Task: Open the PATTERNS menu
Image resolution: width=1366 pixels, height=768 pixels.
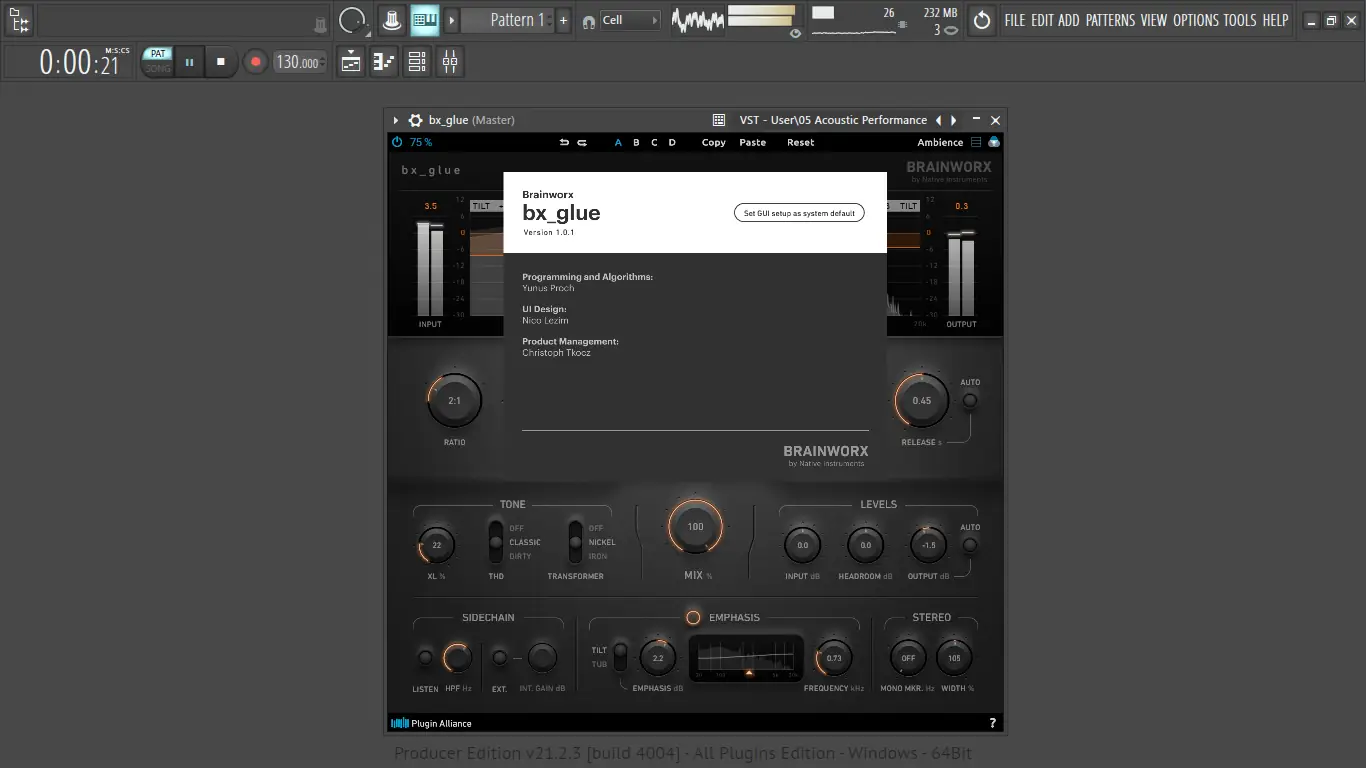Action: (x=1111, y=20)
